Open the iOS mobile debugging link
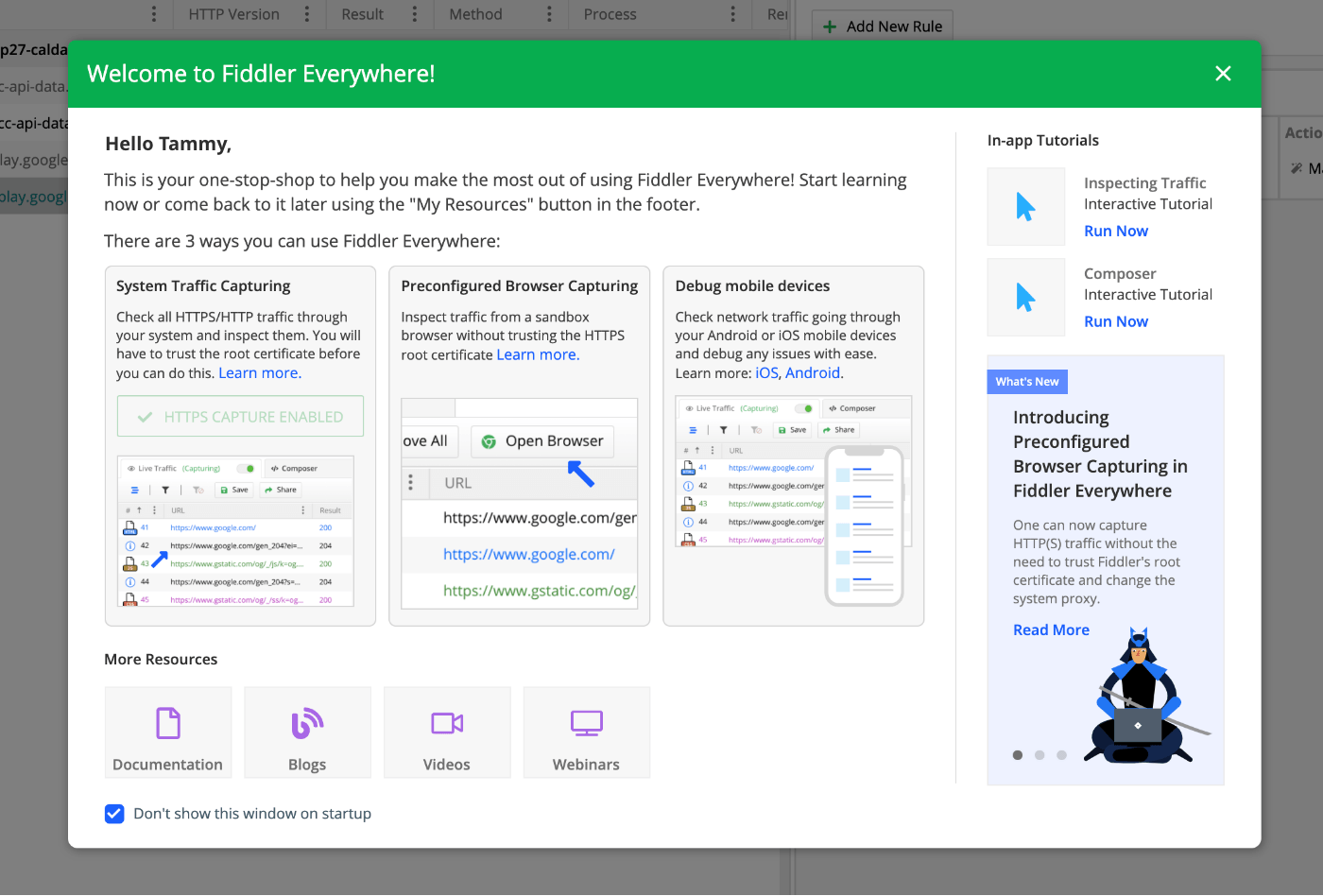The width and height of the screenshot is (1323, 896). [766, 373]
